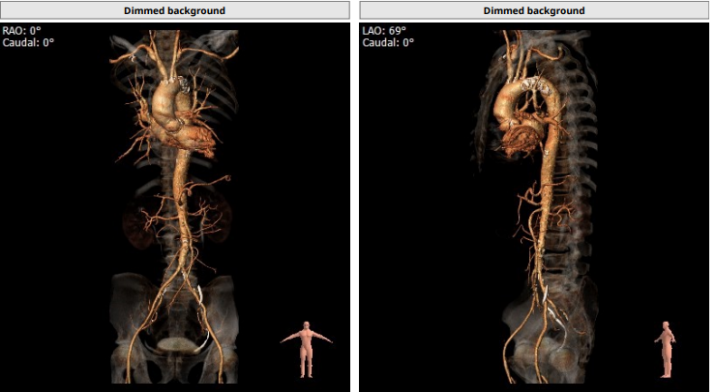
Task: Select the frontal human orientation figure
Action: point(306,349)
